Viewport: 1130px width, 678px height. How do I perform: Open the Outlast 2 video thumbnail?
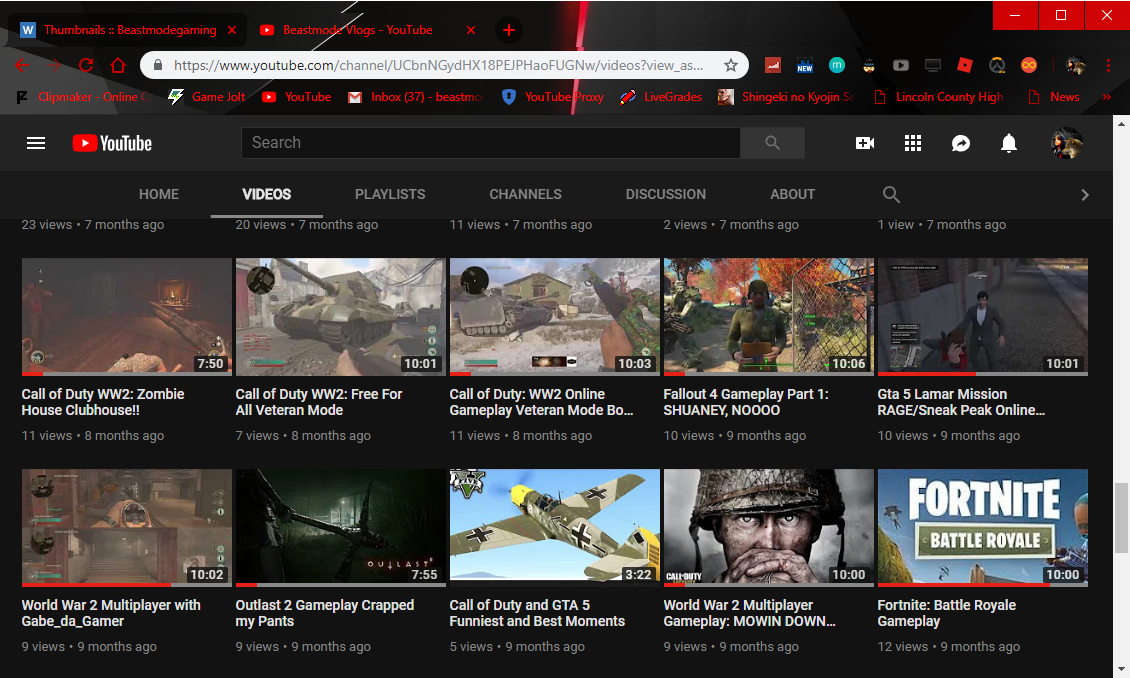(341, 528)
